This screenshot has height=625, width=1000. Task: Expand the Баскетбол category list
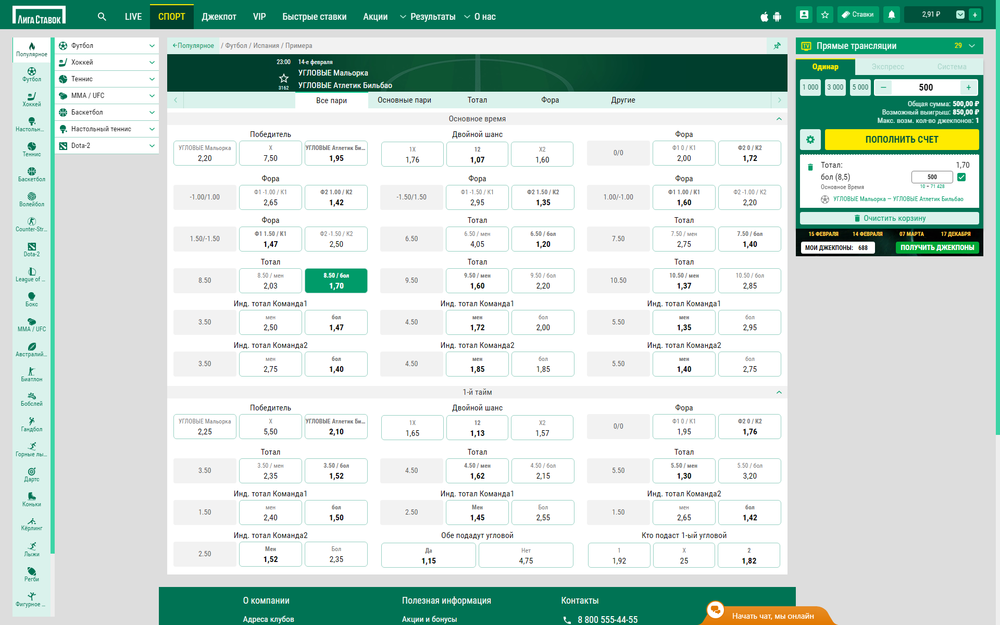107,112
